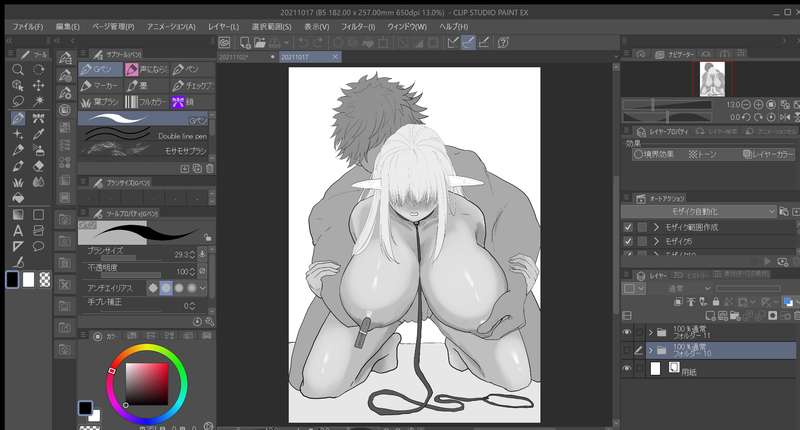Set anti-aliasing to none

click(153, 288)
